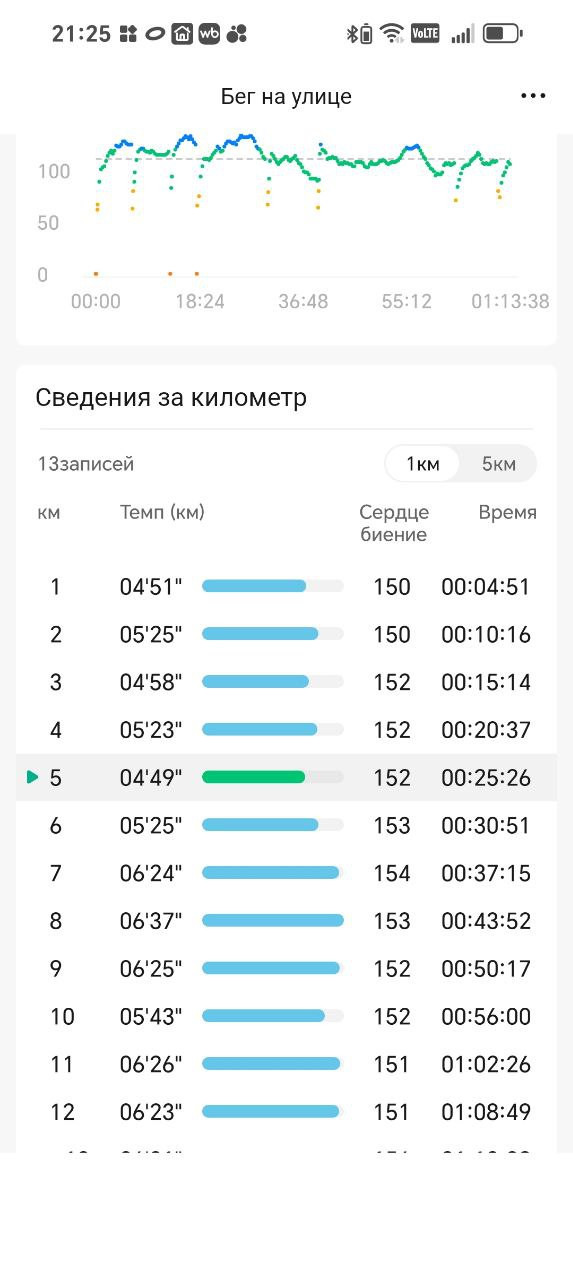Tap the Сердцебиение column header

[x=394, y=524]
